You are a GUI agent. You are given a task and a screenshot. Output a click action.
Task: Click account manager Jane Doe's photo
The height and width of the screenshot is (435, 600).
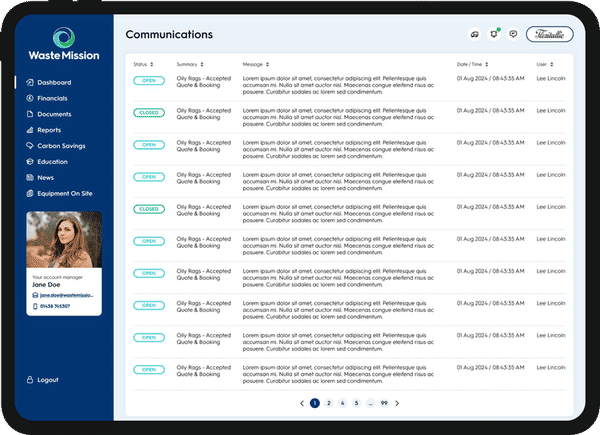tap(64, 239)
